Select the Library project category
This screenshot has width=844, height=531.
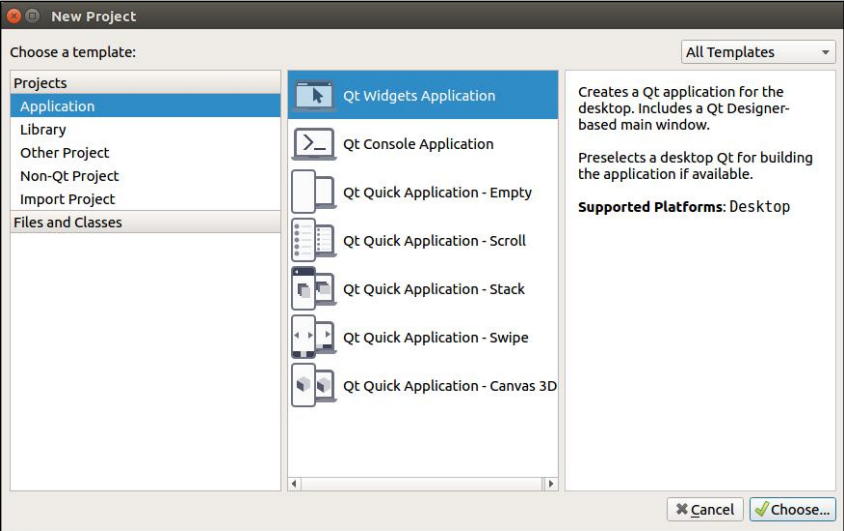(145, 129)
